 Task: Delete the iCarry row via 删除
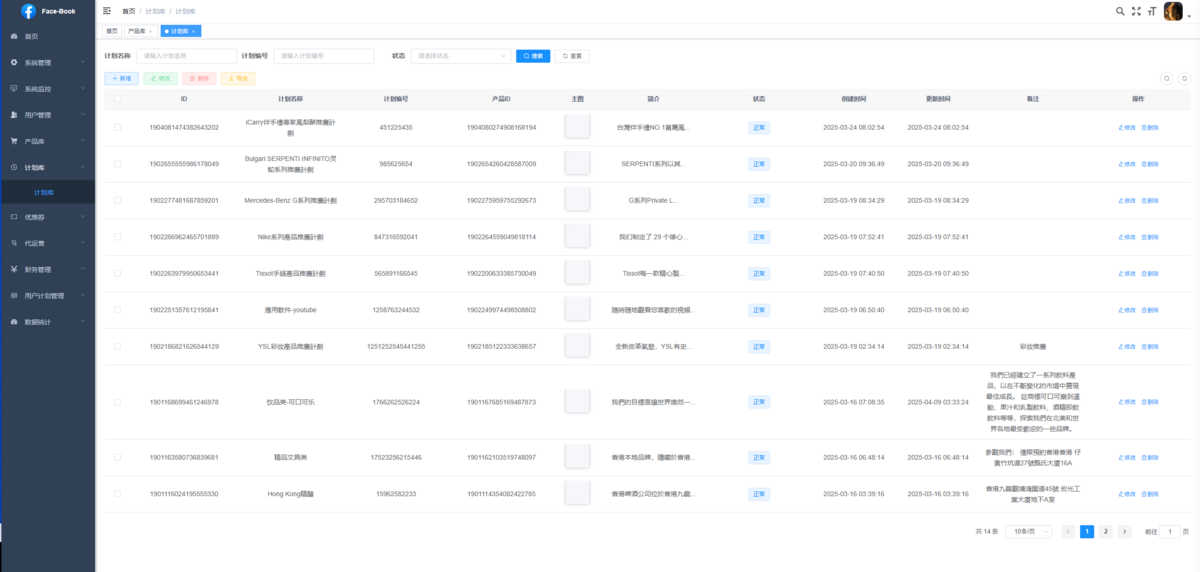[1150, 127]
